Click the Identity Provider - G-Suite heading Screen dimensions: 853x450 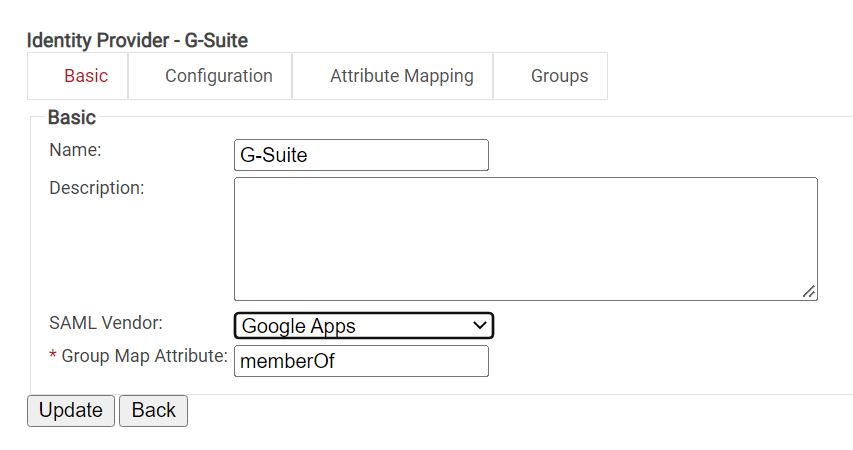point(137,40)
